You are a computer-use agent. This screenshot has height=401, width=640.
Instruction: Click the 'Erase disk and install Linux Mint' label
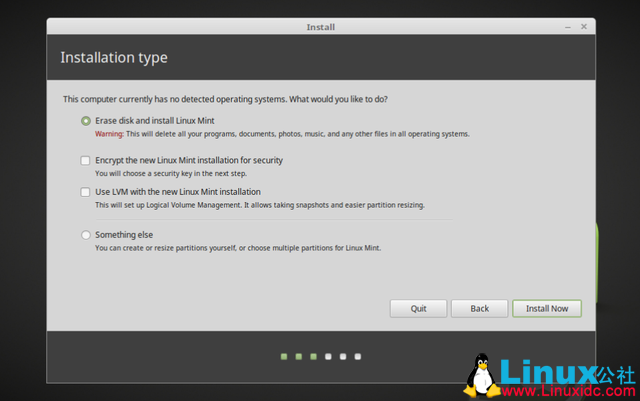click(x=155, y=121)
